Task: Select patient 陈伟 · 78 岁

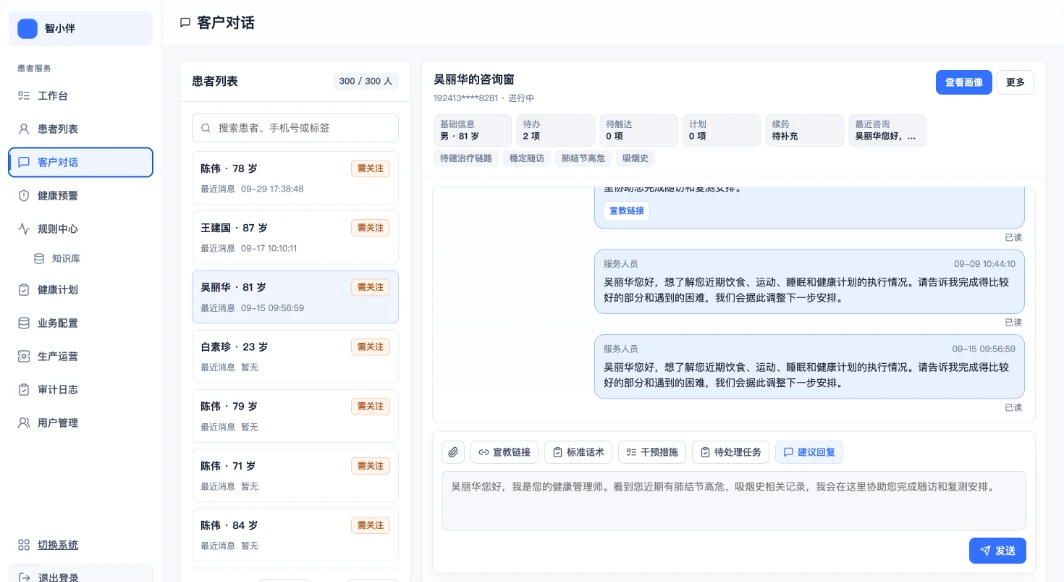Action: (295, 178)
